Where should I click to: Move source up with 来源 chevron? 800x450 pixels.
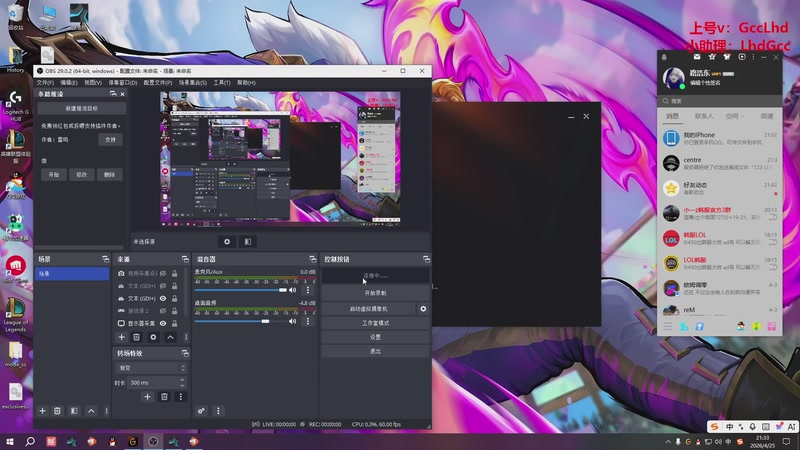click(x=170, y=337)
